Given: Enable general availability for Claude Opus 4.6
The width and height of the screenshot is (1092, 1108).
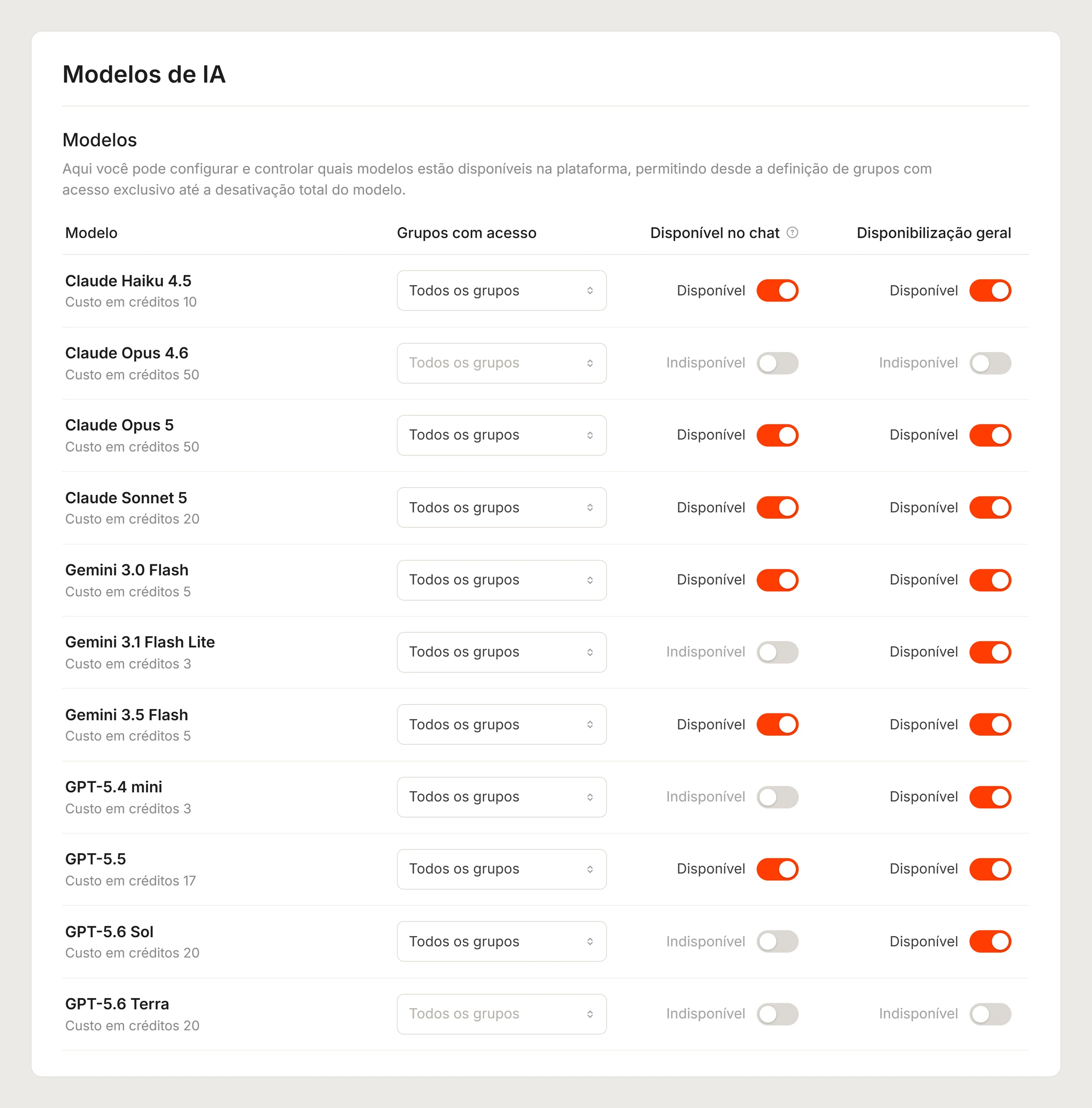Looking at the screenshot, I should (x=990, y=363).
